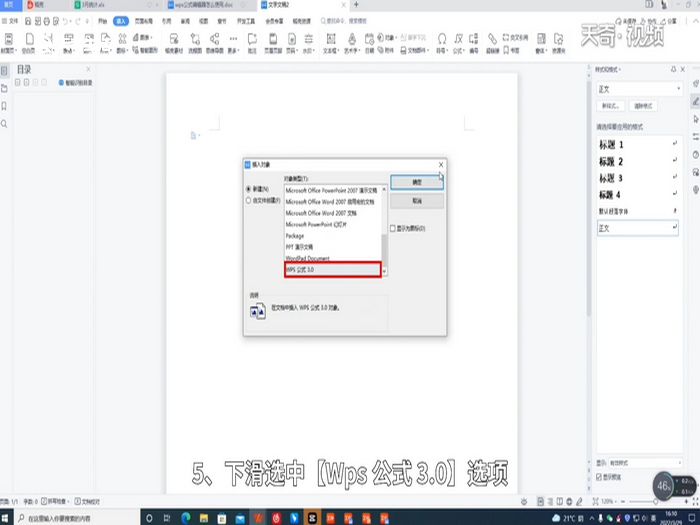
Task: Click the 交叉引用 cross-reference icon
Action: click(x=516, y=38)
